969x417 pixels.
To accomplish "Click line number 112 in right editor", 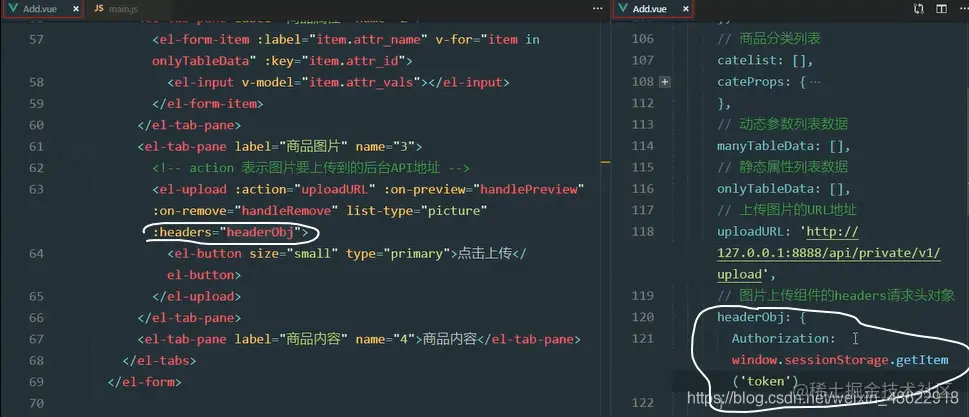I will coord(643,103).
